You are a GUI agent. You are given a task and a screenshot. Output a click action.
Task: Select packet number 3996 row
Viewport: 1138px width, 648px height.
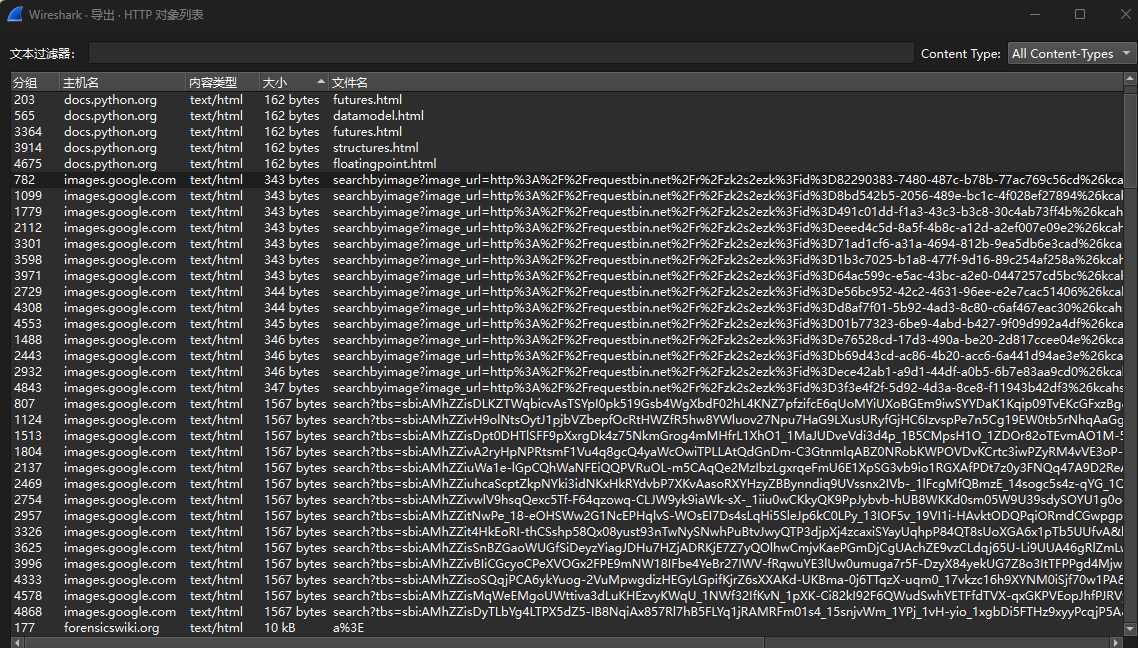[x=567, y=563]
